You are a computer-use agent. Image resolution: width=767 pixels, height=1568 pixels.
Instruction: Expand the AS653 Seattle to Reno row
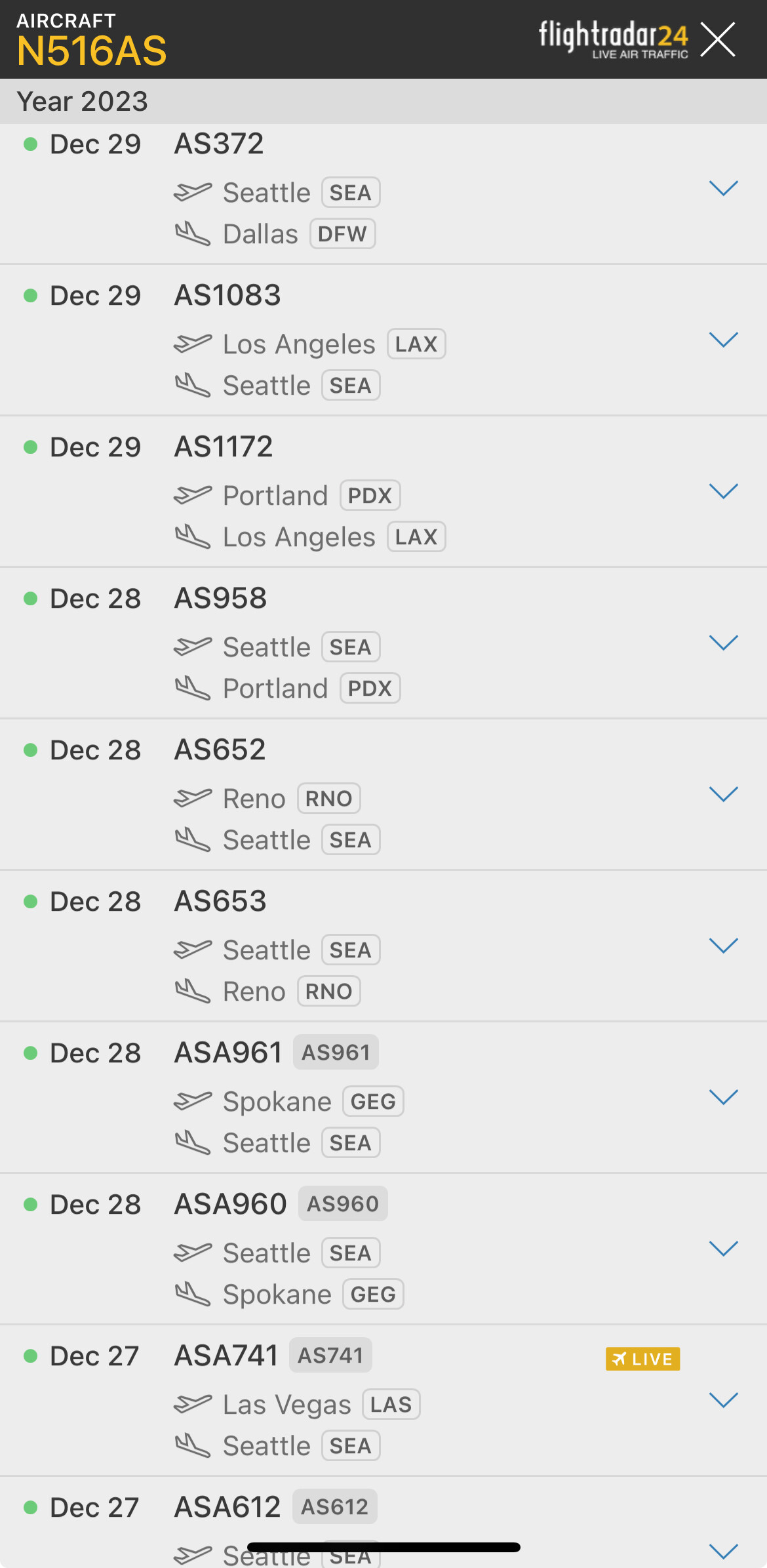pyautogui.click(x=724, y=946)
